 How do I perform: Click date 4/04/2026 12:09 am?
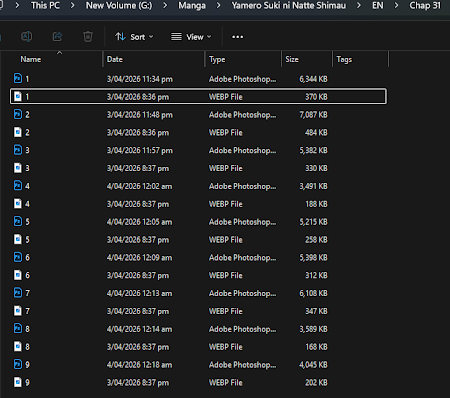[x=139, y=257]
